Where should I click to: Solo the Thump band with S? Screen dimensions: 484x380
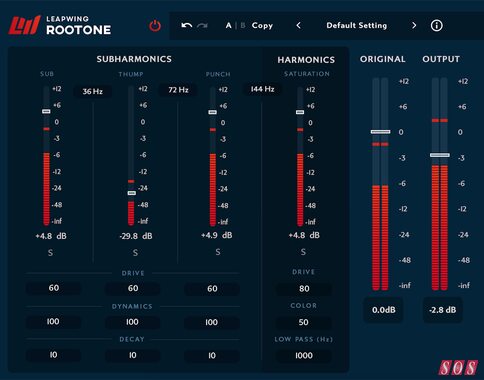point(135,253)
